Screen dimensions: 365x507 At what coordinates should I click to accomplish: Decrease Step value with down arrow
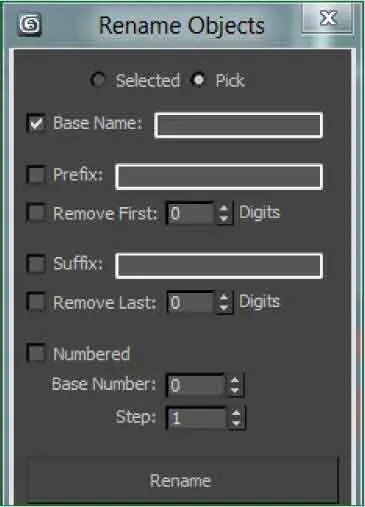pos(236,423)
